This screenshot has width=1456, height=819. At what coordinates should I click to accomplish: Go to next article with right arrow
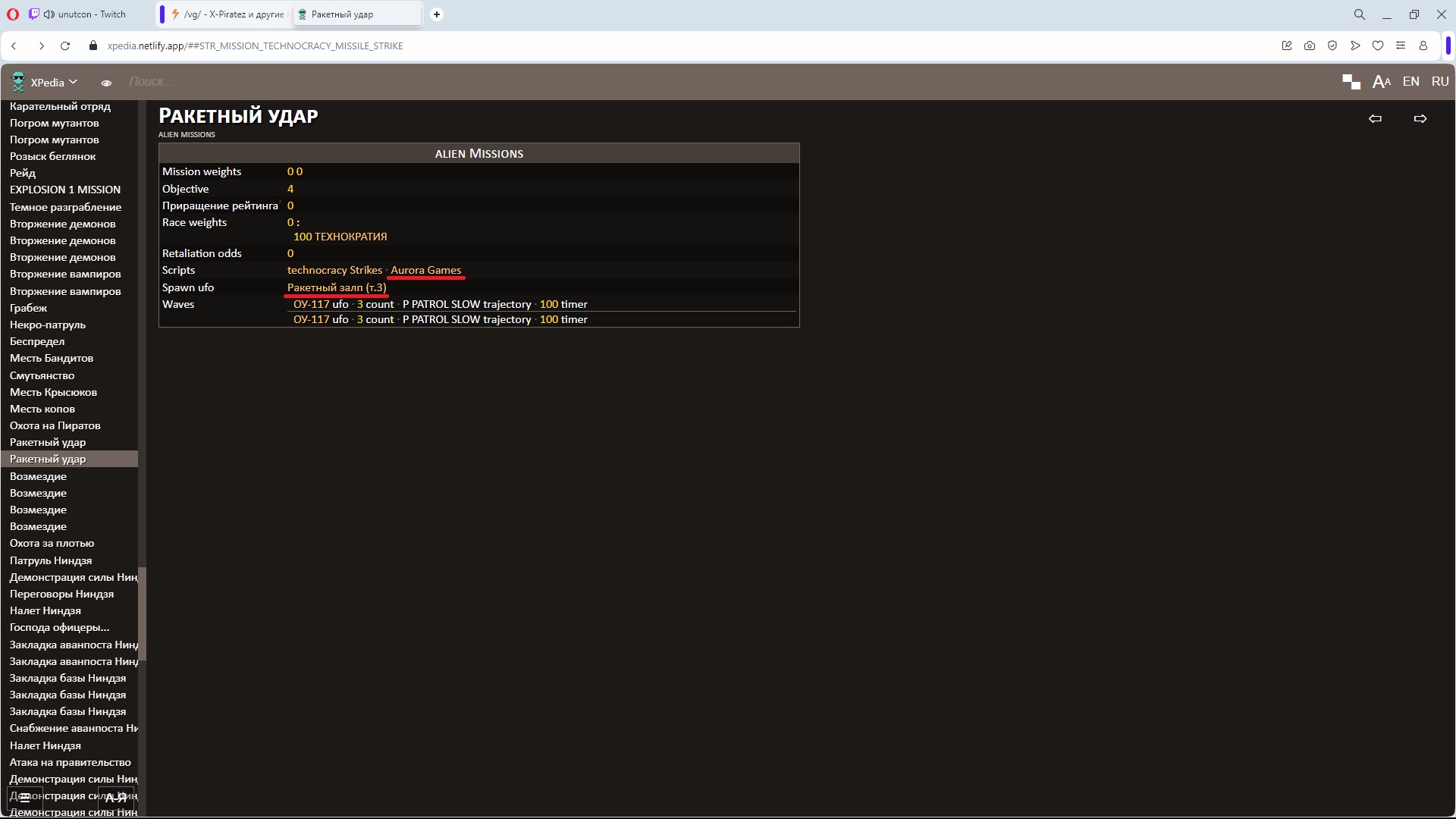tap(1420, 118)
